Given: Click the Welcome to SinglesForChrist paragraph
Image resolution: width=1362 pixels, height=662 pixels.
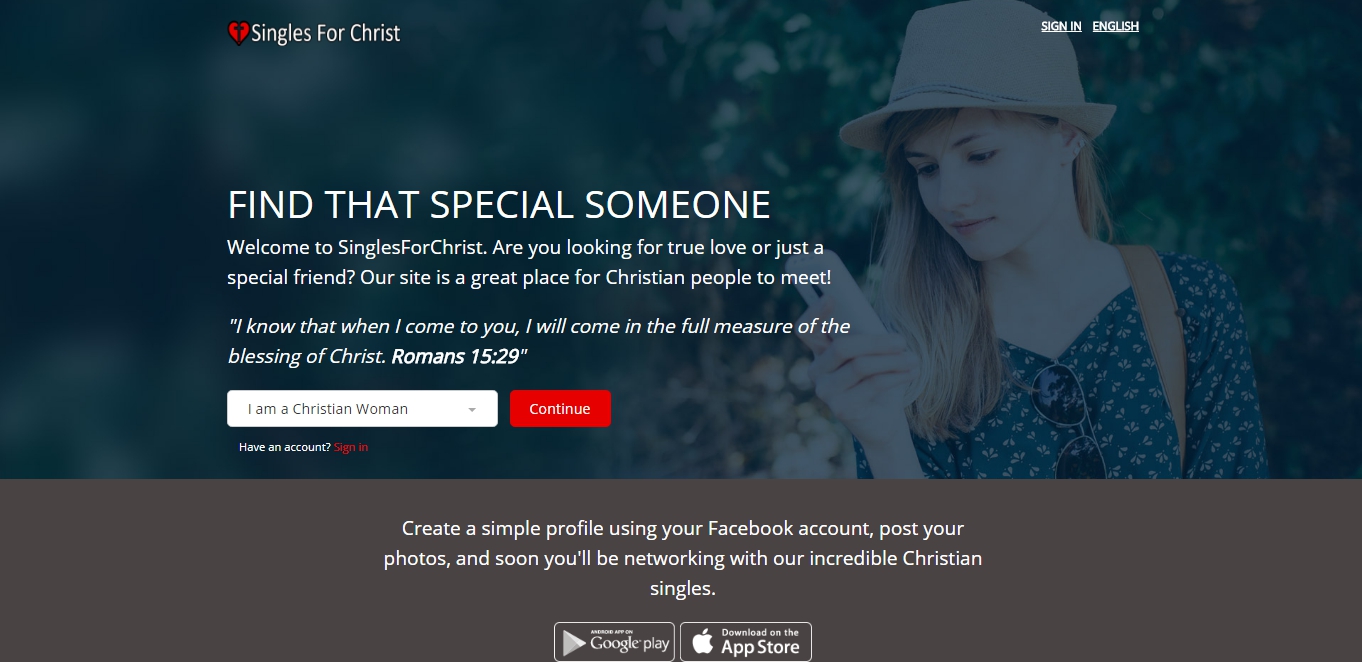Looking at the screenshot, I should [529, 262].
